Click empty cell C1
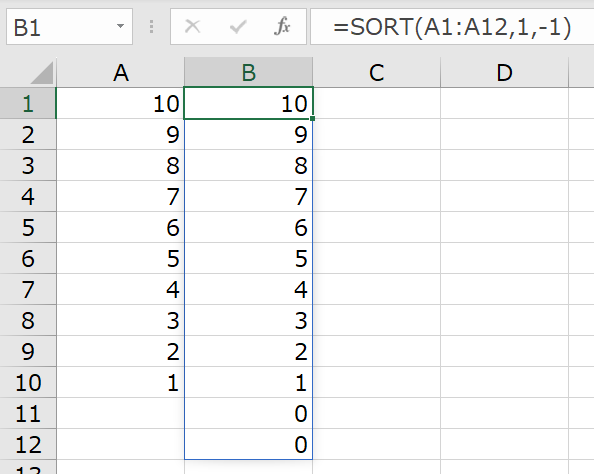The height and width of the screenshot is (474, 594). point(377,103)
